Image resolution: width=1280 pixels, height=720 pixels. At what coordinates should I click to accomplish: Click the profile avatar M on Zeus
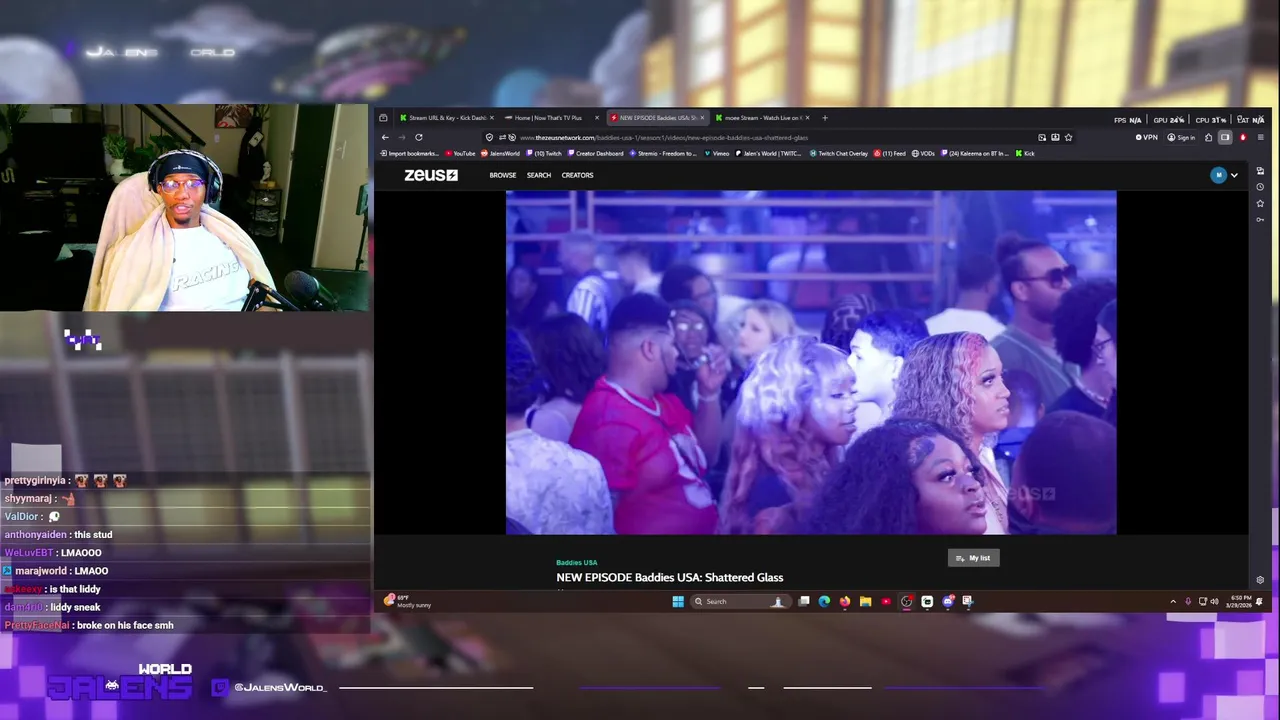click(x=1218, y=175)
